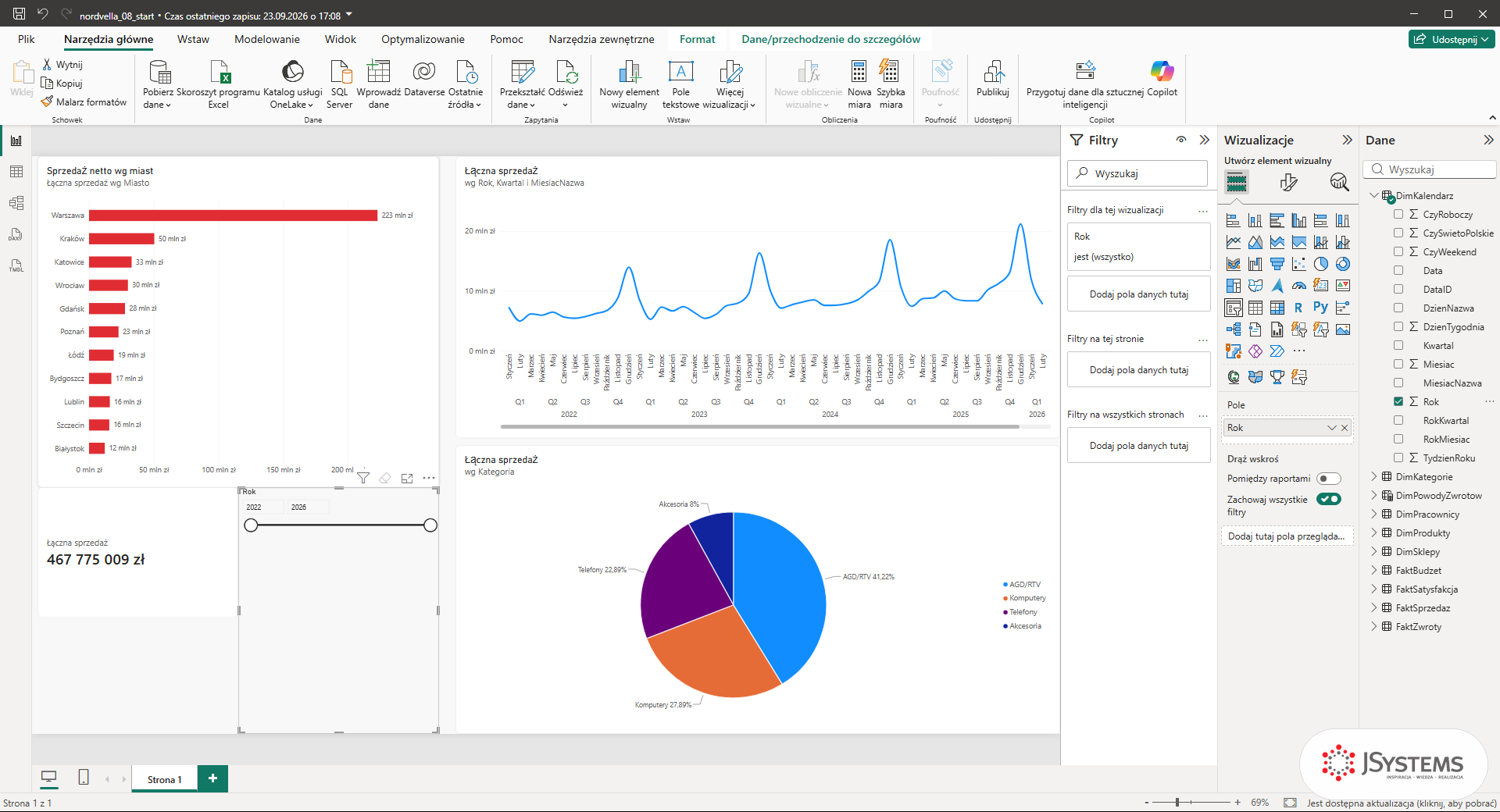Select the Strona 1 page tab
Screen dimensions: 1500x812
164,779
